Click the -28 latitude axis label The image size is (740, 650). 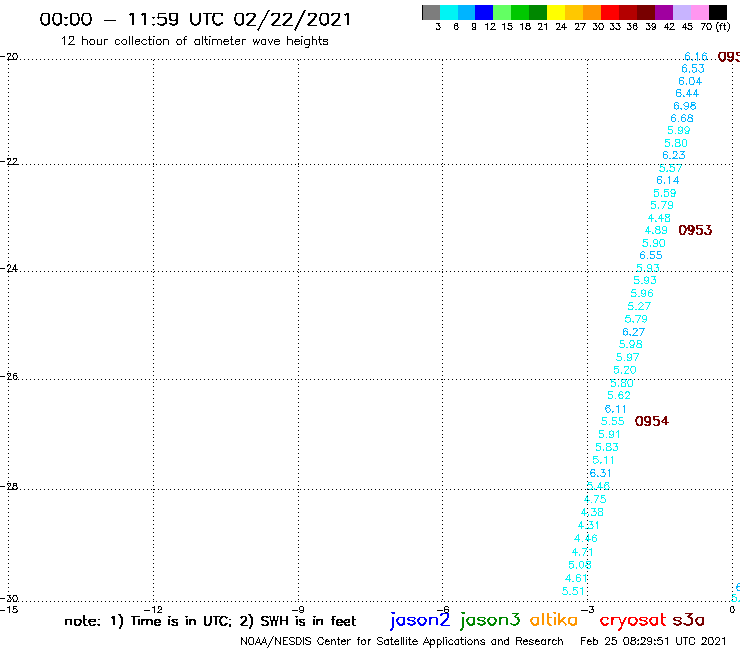pyautogui.click(x=9, y=486)
